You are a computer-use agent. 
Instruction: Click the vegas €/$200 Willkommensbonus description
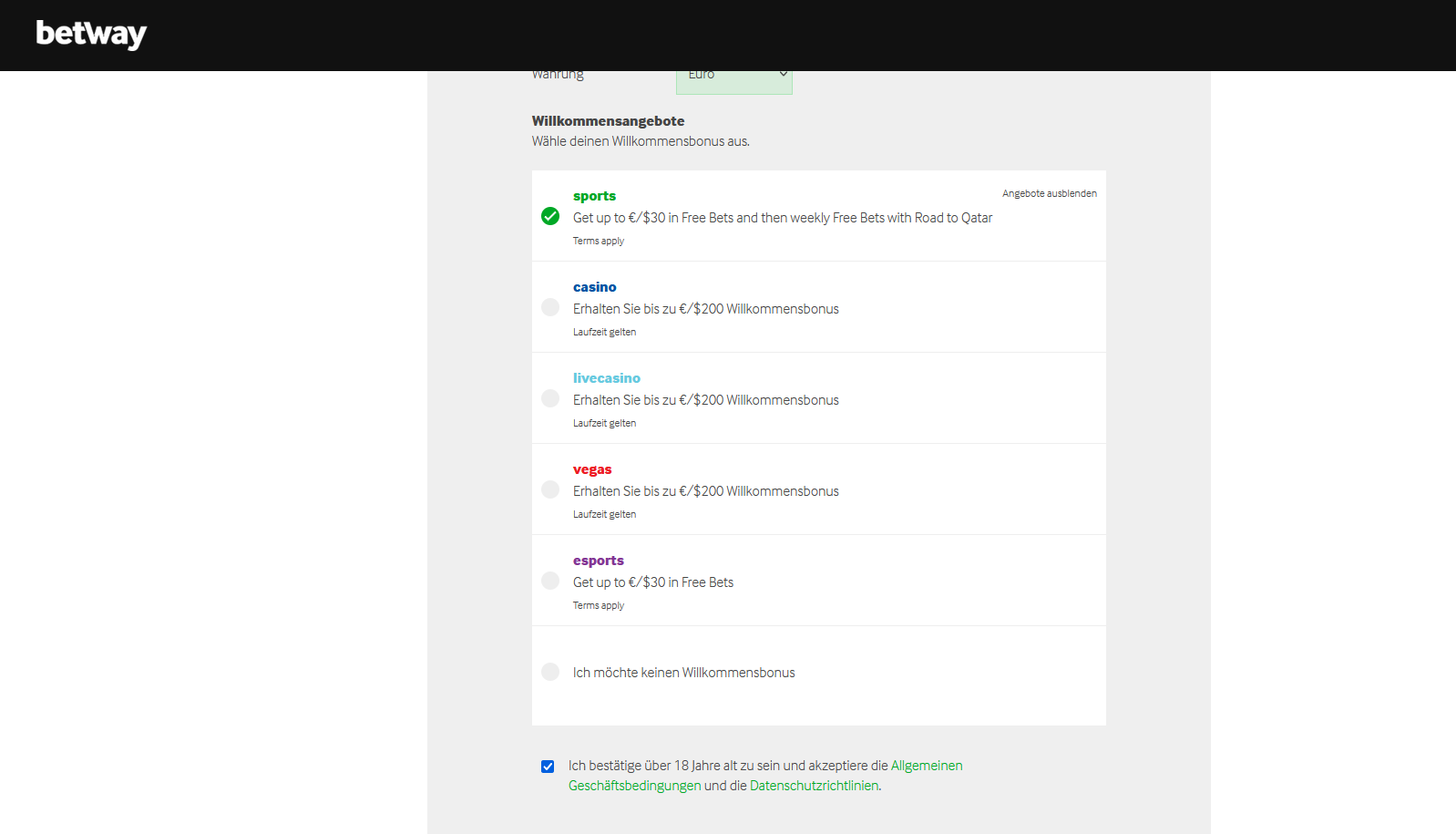706,491
